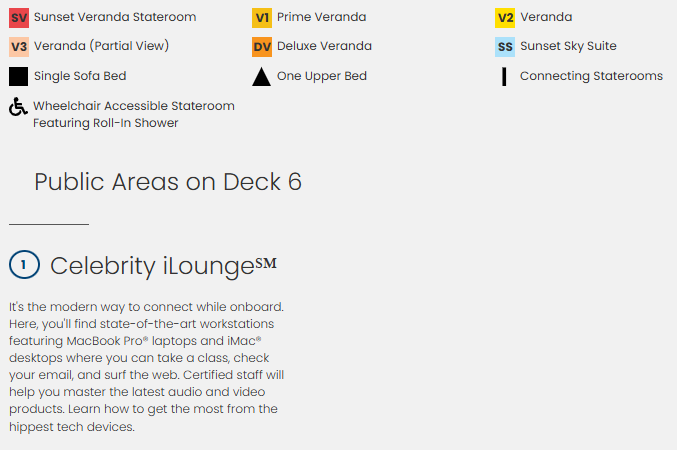This screenshot has width=677, height=450.
Task: Click the wheelchair accessible stateroom icon
Action: click(x=18, y=107)
